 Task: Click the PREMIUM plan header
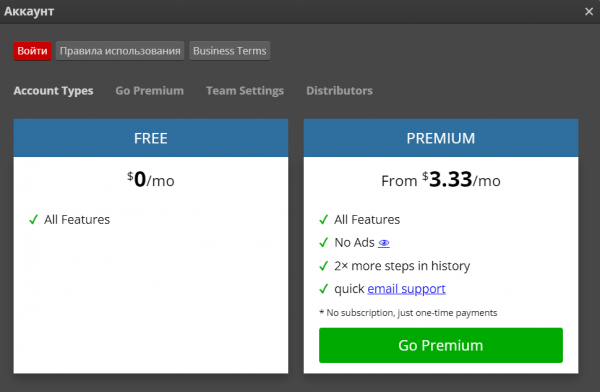441,138
